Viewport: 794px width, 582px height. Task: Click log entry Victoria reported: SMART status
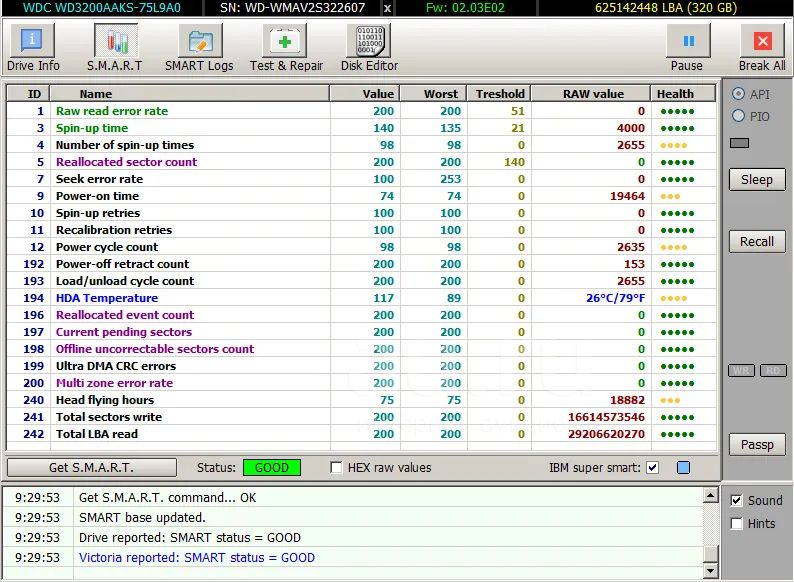click(x=197, y=557)
